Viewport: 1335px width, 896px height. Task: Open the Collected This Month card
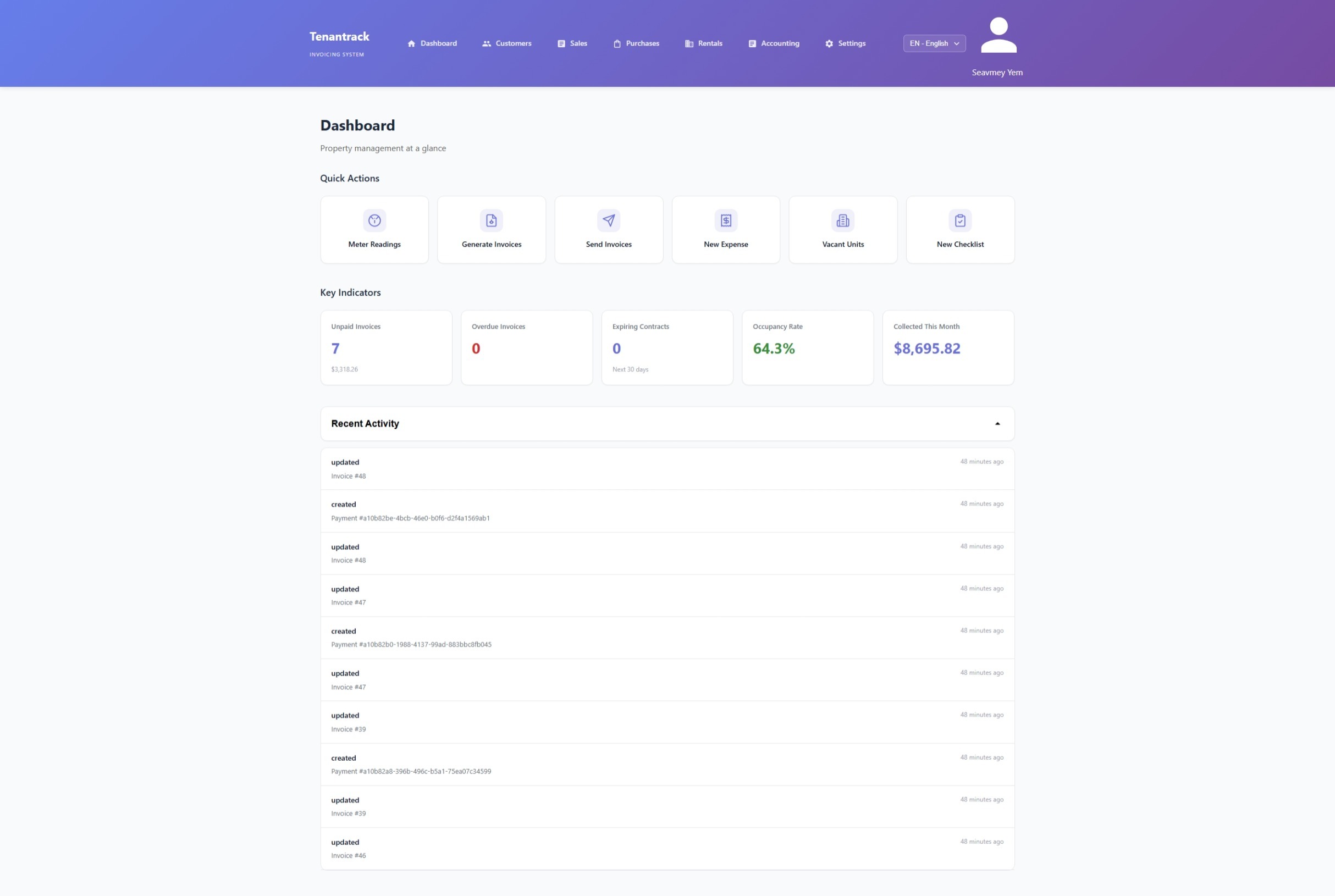pos(947,347)
